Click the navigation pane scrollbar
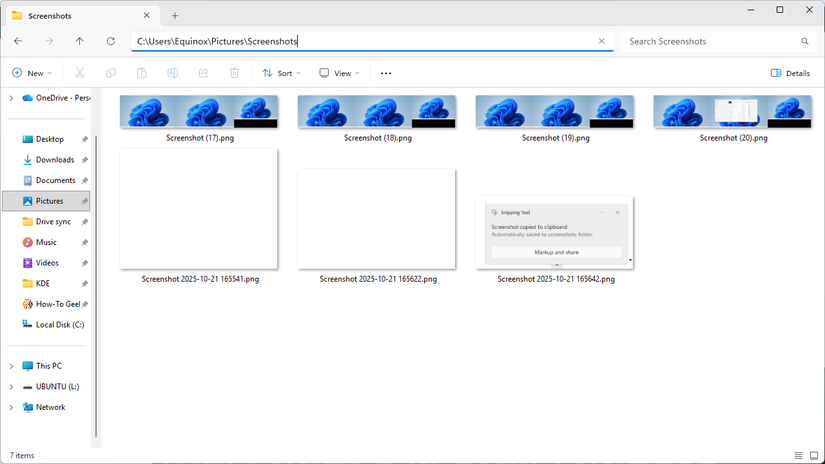This screenshot has height=464, width=825. (96, 287)
